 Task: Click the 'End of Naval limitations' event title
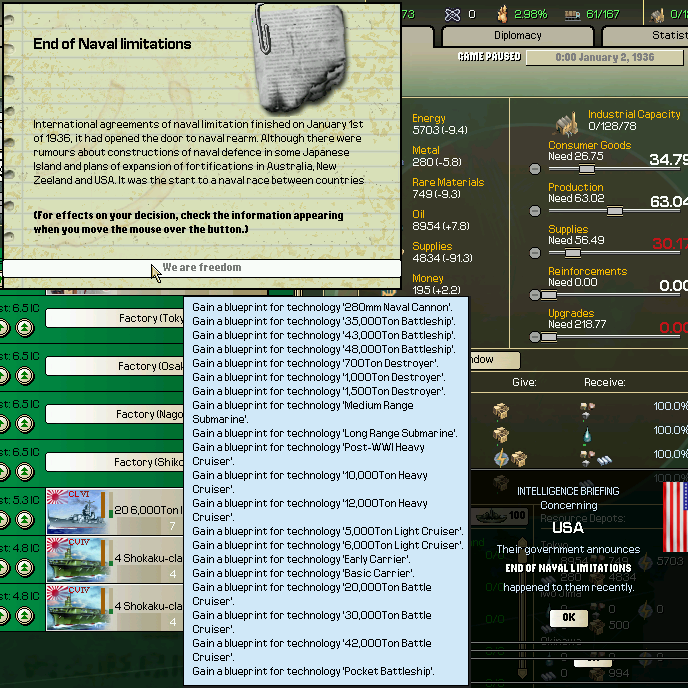(x=112, y=44)
